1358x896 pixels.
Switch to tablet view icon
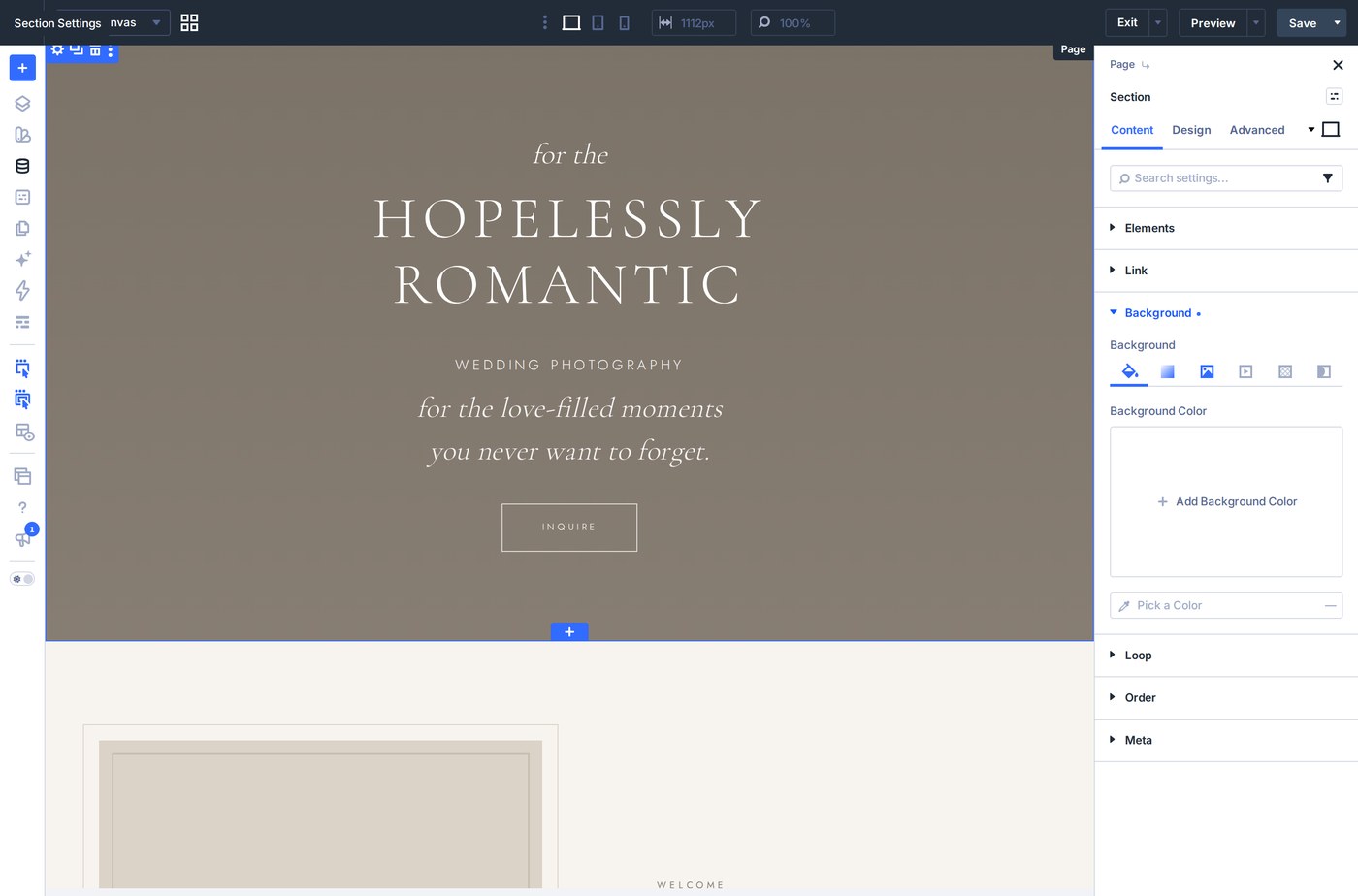point(598,22)
